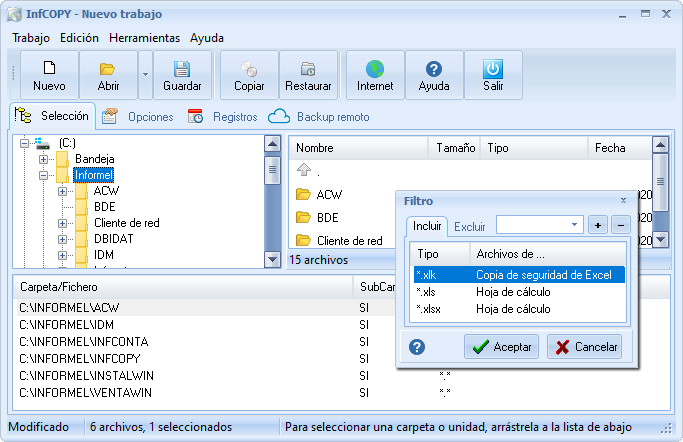Viewport: 683px width, 442px height.
Task: Open the Abrir dropdown arrow
Action: (x=145, y=75)
